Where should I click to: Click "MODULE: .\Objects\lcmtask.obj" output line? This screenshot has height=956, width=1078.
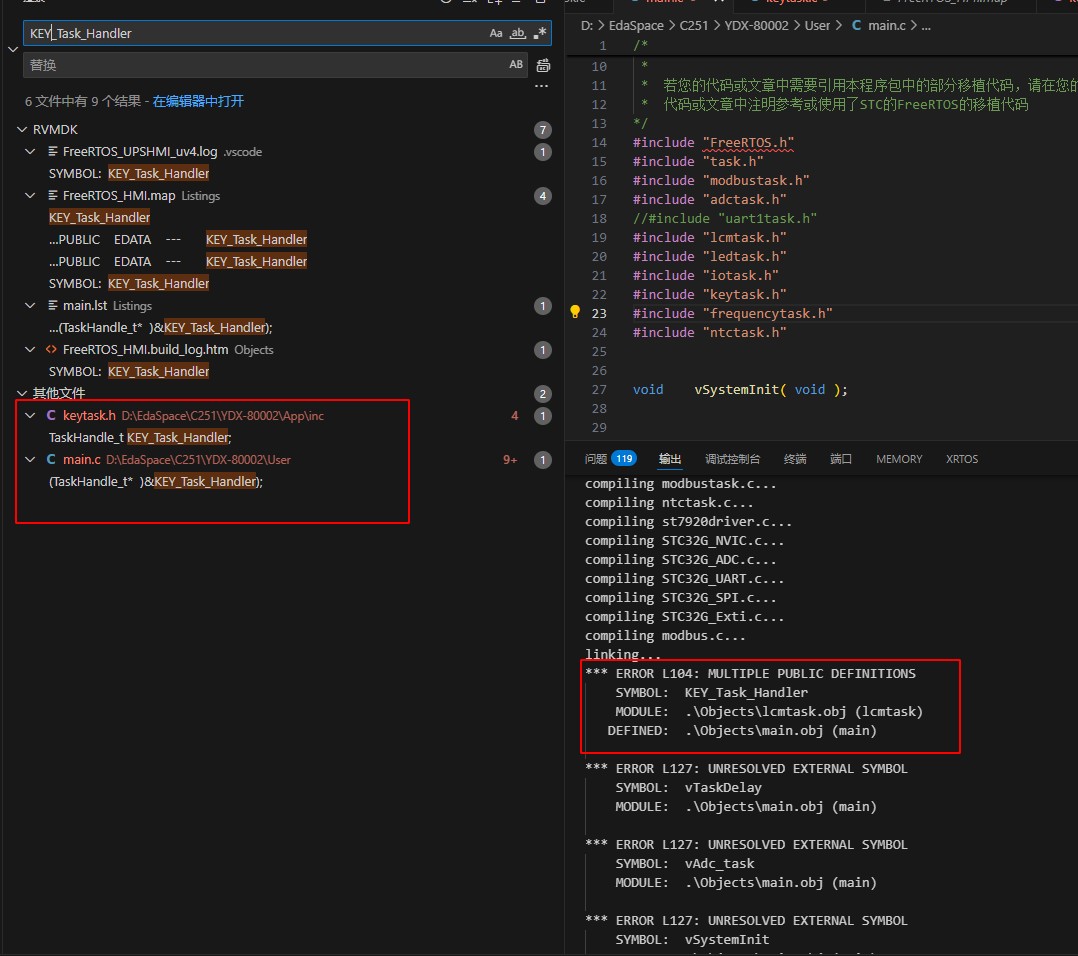coord(769,711)
